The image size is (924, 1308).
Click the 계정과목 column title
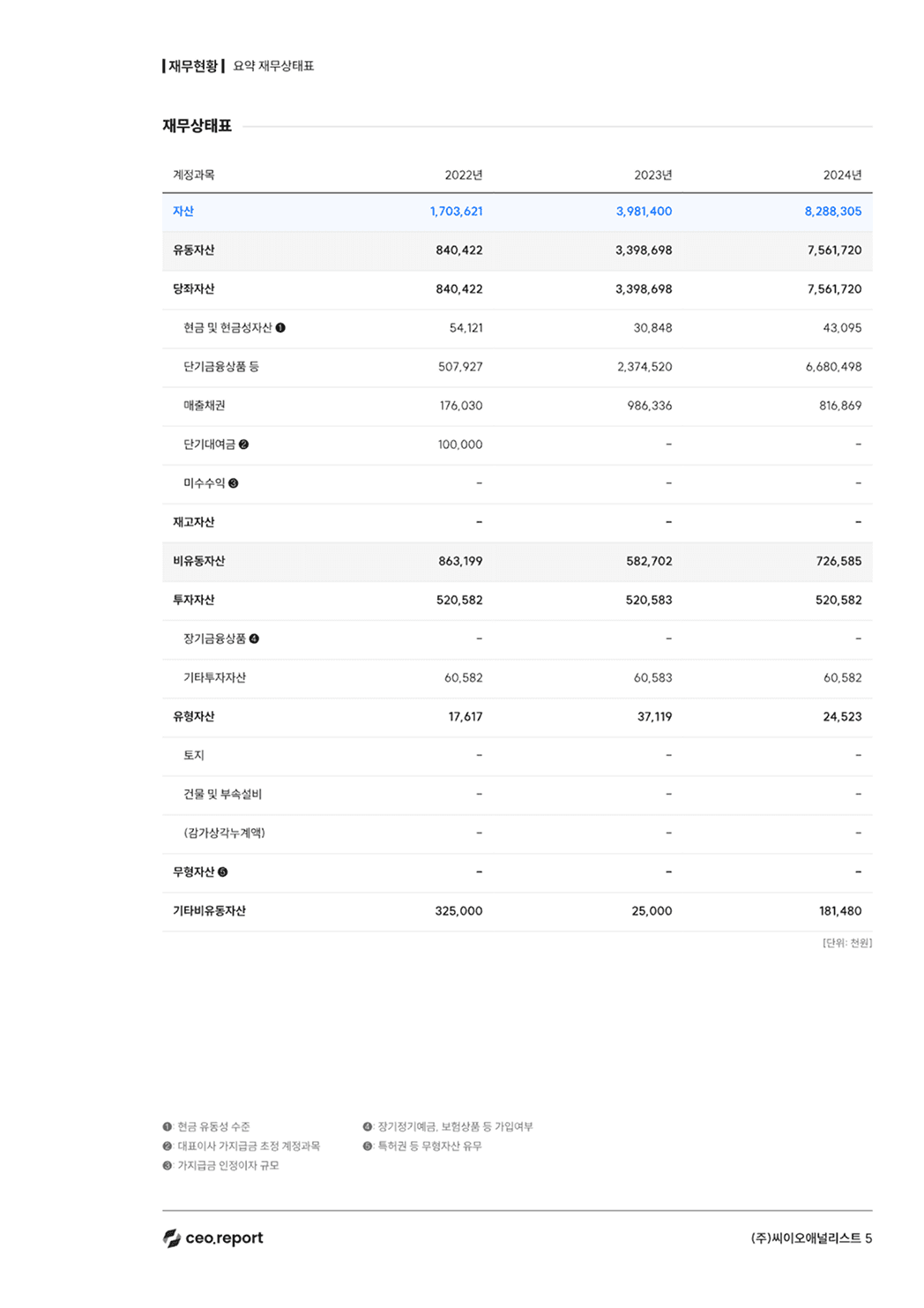194,174
